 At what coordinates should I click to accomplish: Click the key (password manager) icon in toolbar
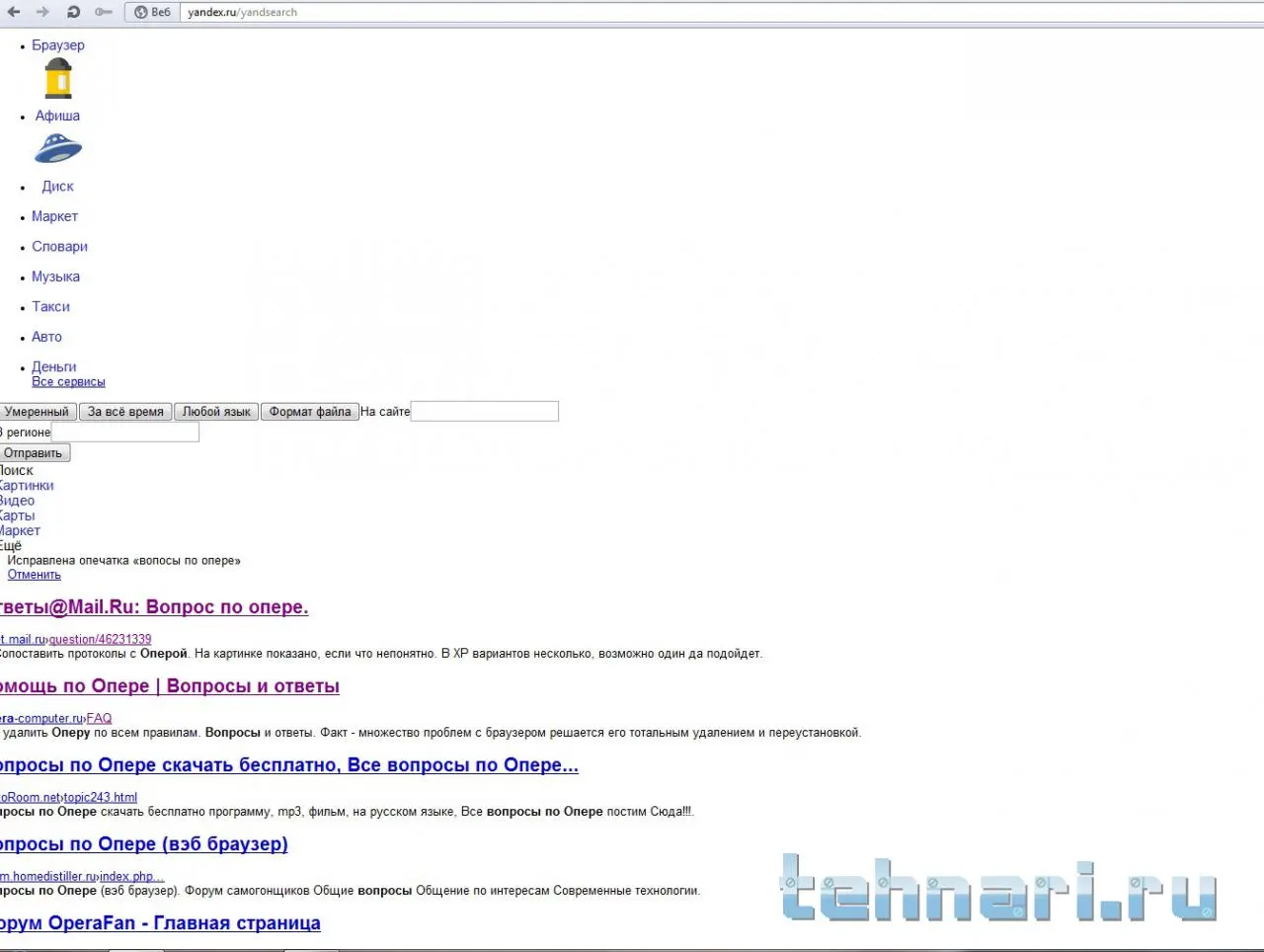click(x=104, y=12)
